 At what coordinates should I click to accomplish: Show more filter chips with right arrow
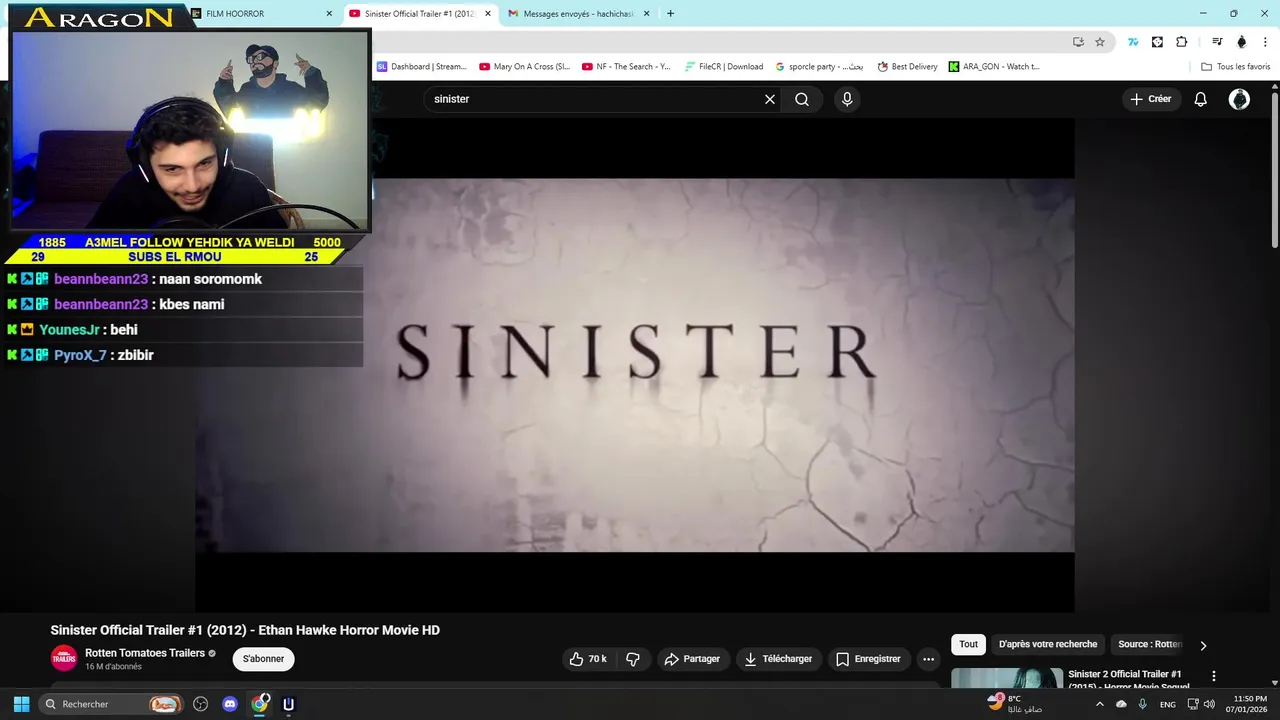(1203, 645)
